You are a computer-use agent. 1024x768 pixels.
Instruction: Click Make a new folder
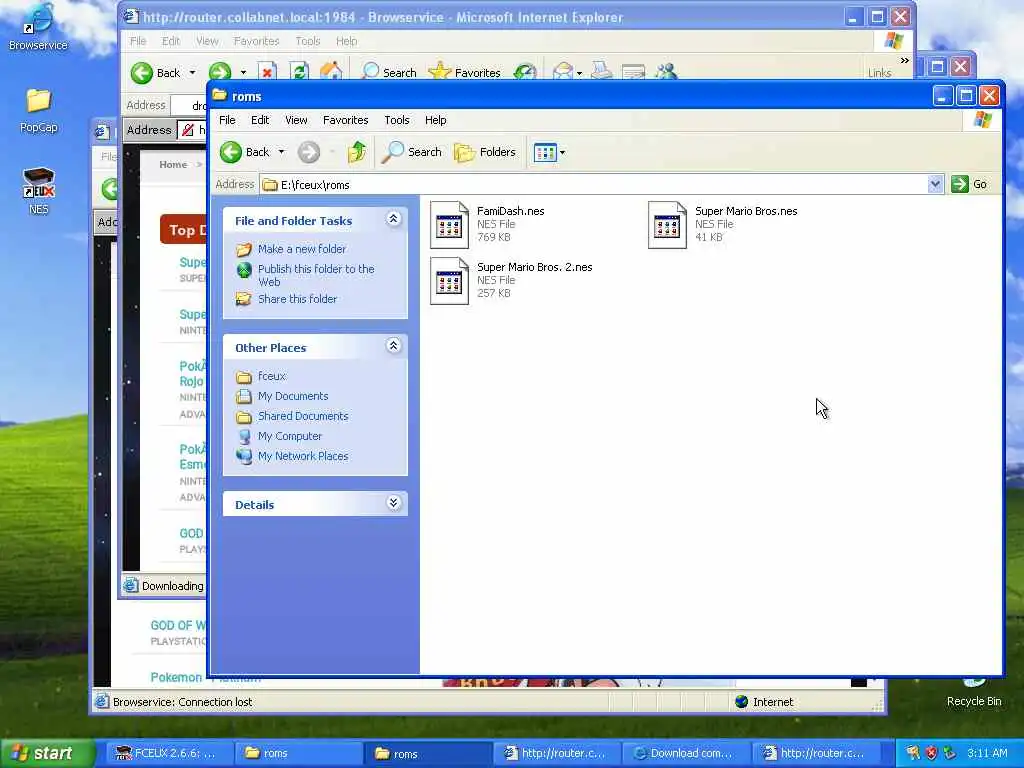302,249
